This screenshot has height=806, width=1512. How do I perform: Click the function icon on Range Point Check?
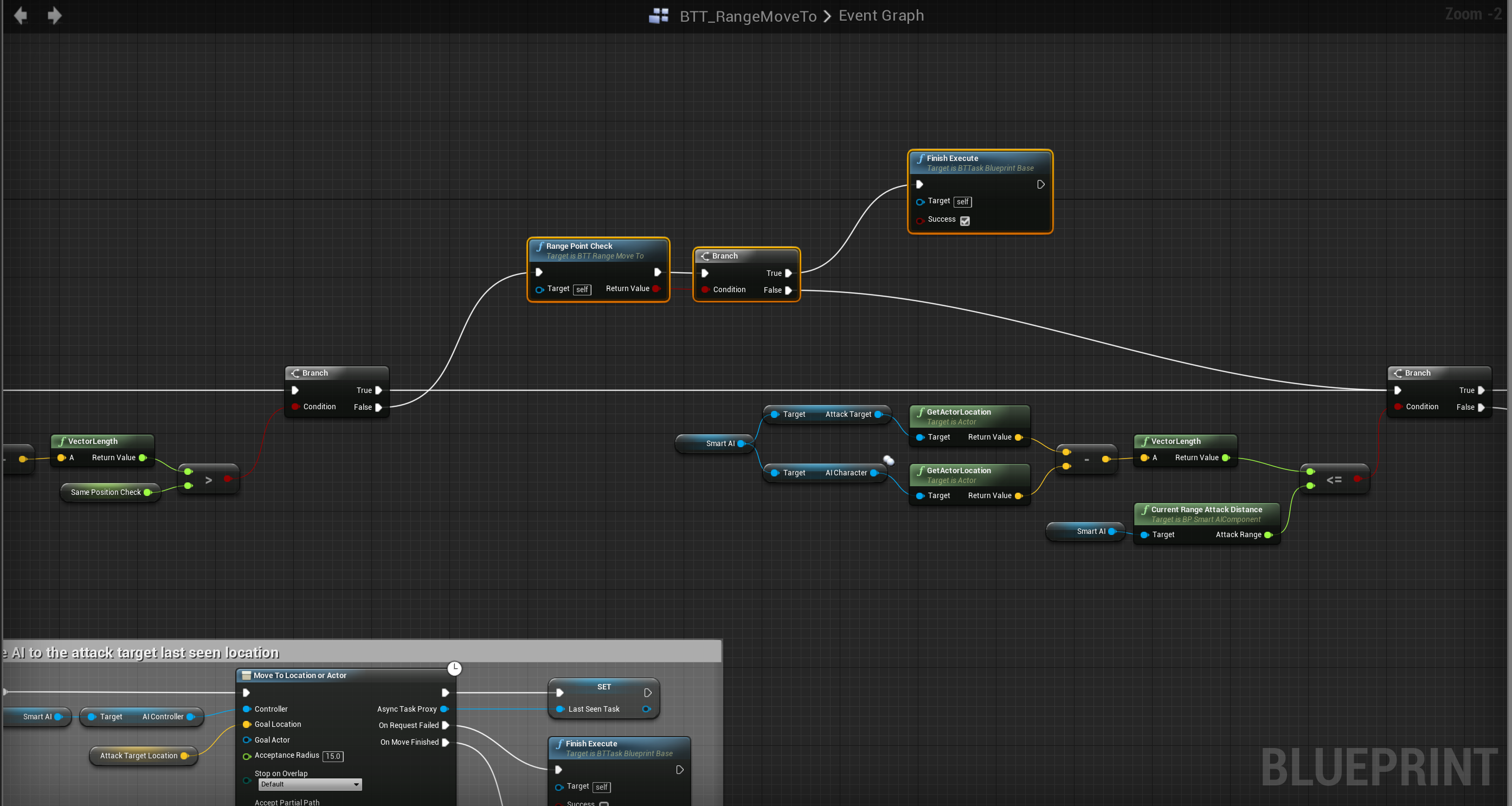pos(539,246)
